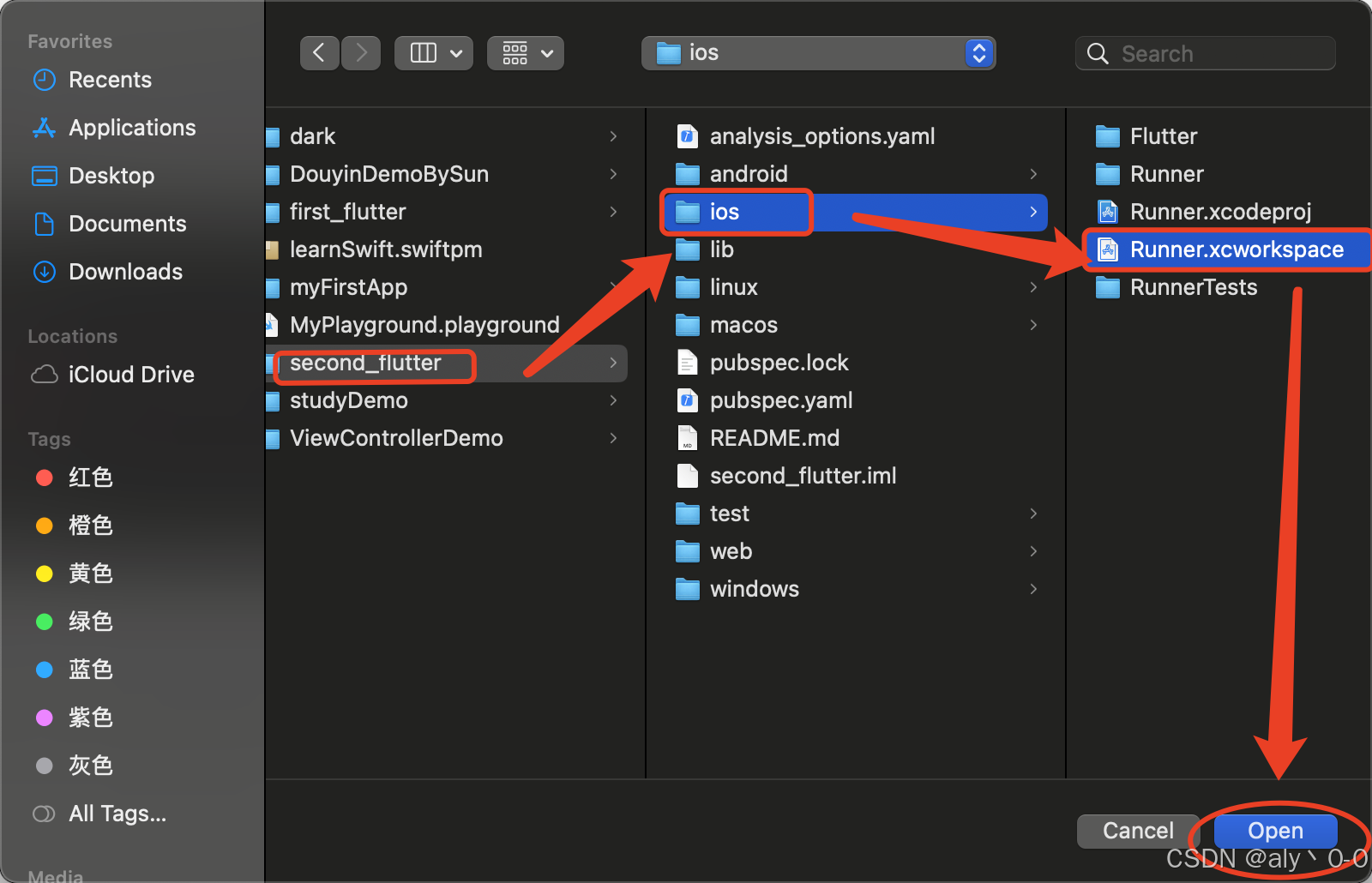The height and width of the screenshot is (883, 1372).
Task: Select the purple tag 紫色
Action: (90, 718)
